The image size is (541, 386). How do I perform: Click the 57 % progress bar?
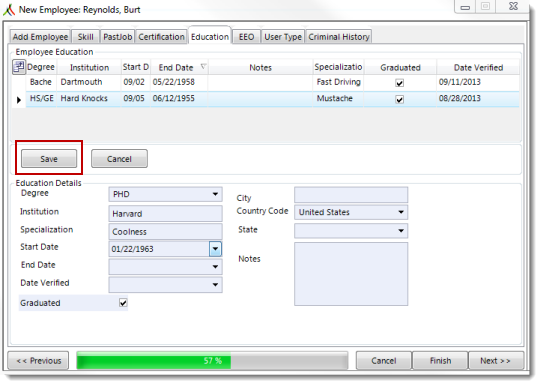coord(212,360)
